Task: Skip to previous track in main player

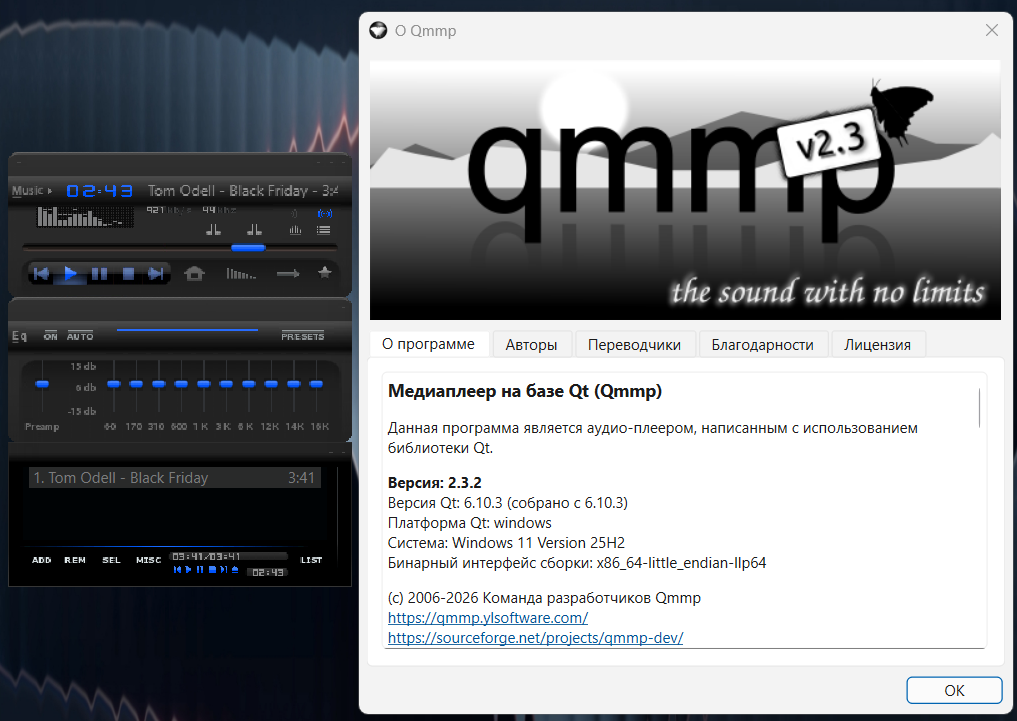Action: 41,274
